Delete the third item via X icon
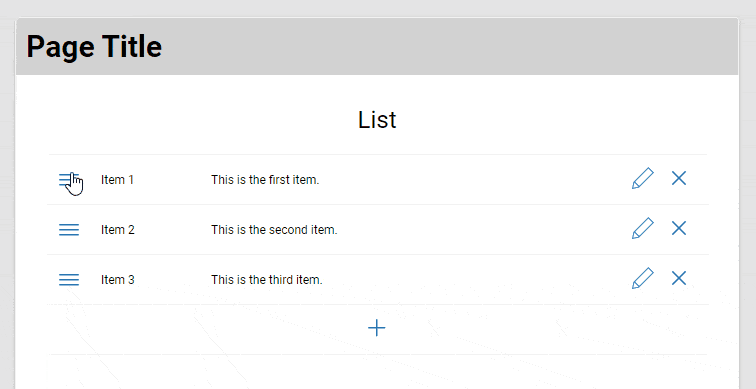 click(679, 278)
